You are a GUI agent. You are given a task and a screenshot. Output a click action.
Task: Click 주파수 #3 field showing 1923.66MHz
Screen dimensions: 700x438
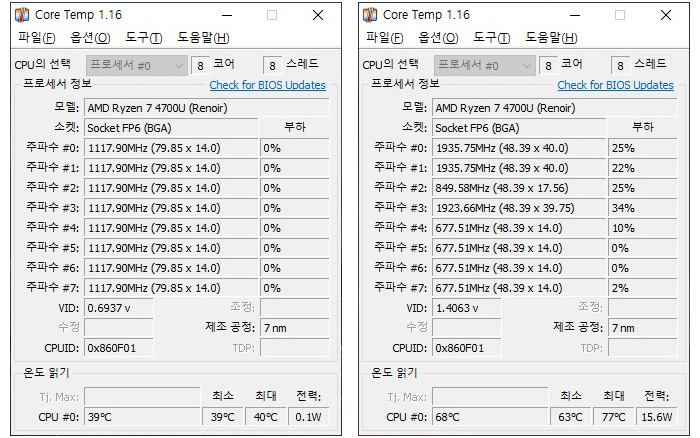coord(519,208)
